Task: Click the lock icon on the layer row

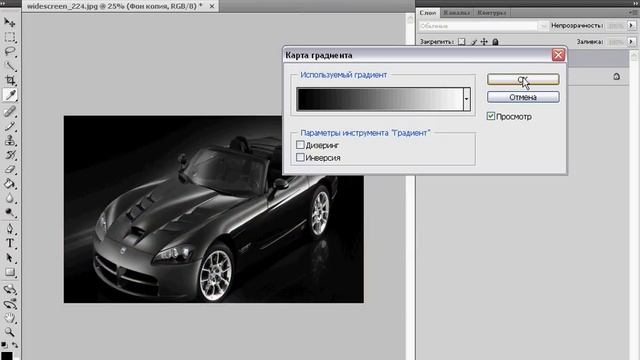Action: click(616, 76)
